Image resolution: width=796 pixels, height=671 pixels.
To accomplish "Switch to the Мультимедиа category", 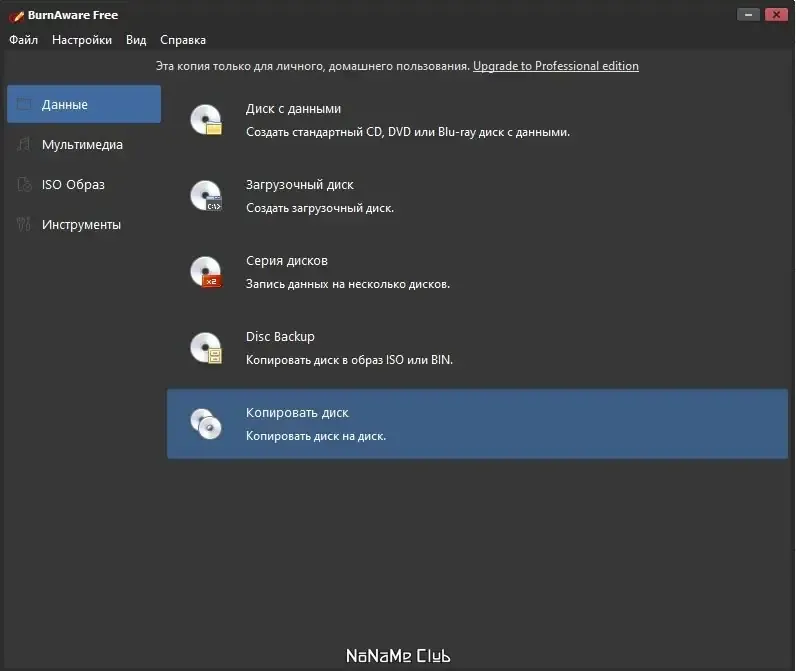I will [x=84, y=144].
